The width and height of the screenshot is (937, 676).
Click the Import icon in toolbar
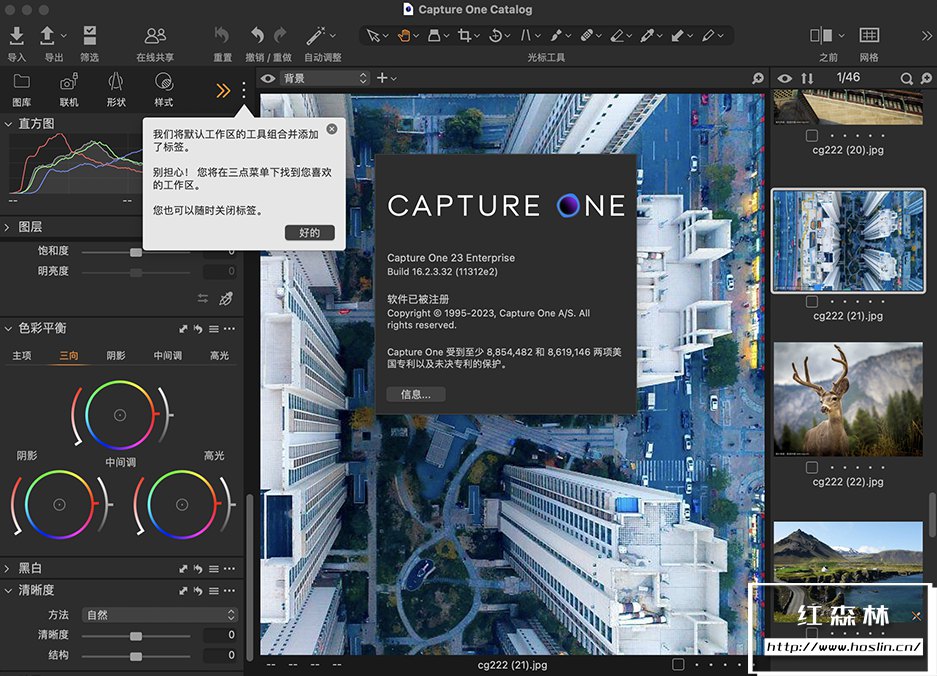point(16,37)
